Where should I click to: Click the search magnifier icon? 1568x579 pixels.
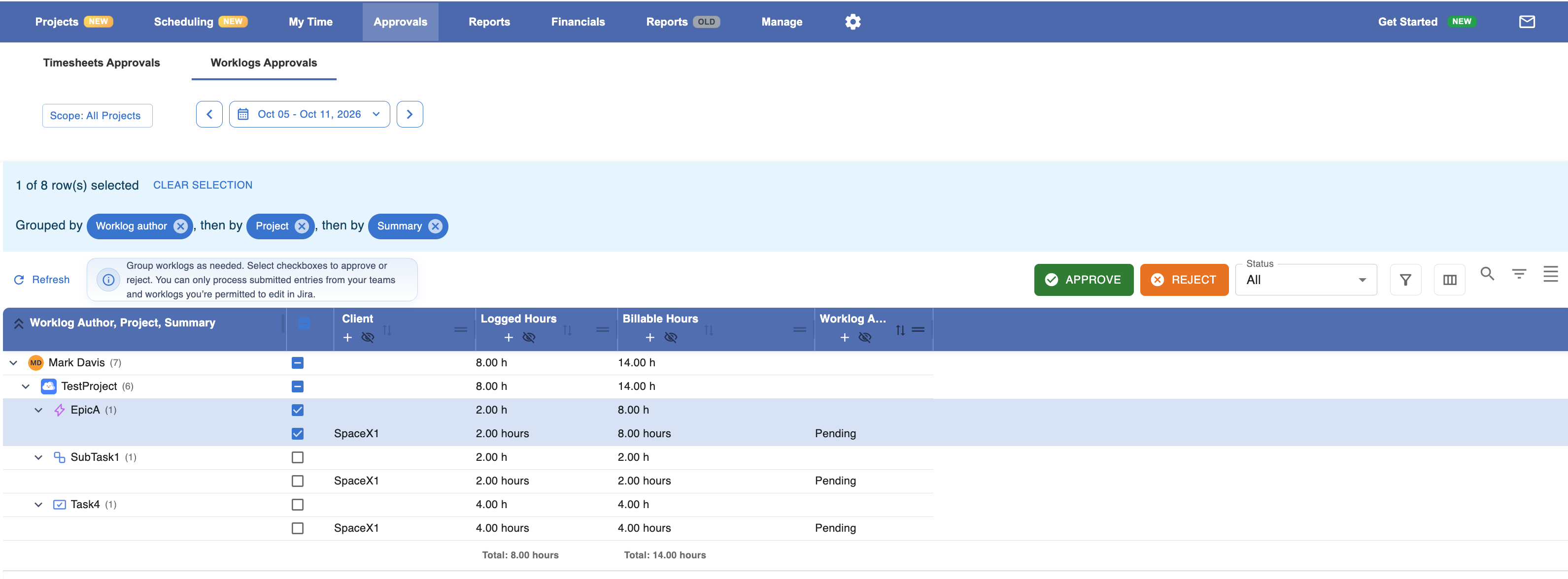point(1487,274)
